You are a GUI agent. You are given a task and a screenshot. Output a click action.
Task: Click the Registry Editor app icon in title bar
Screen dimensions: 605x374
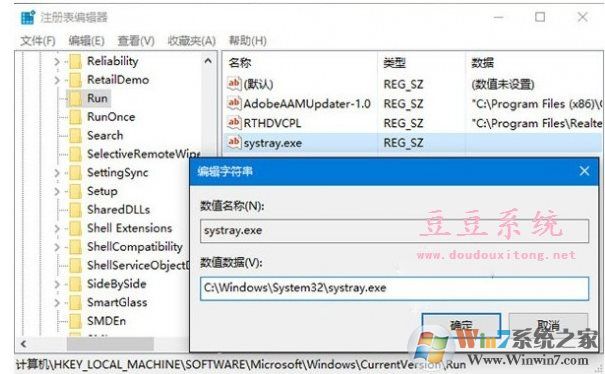(x=28, y=17)
